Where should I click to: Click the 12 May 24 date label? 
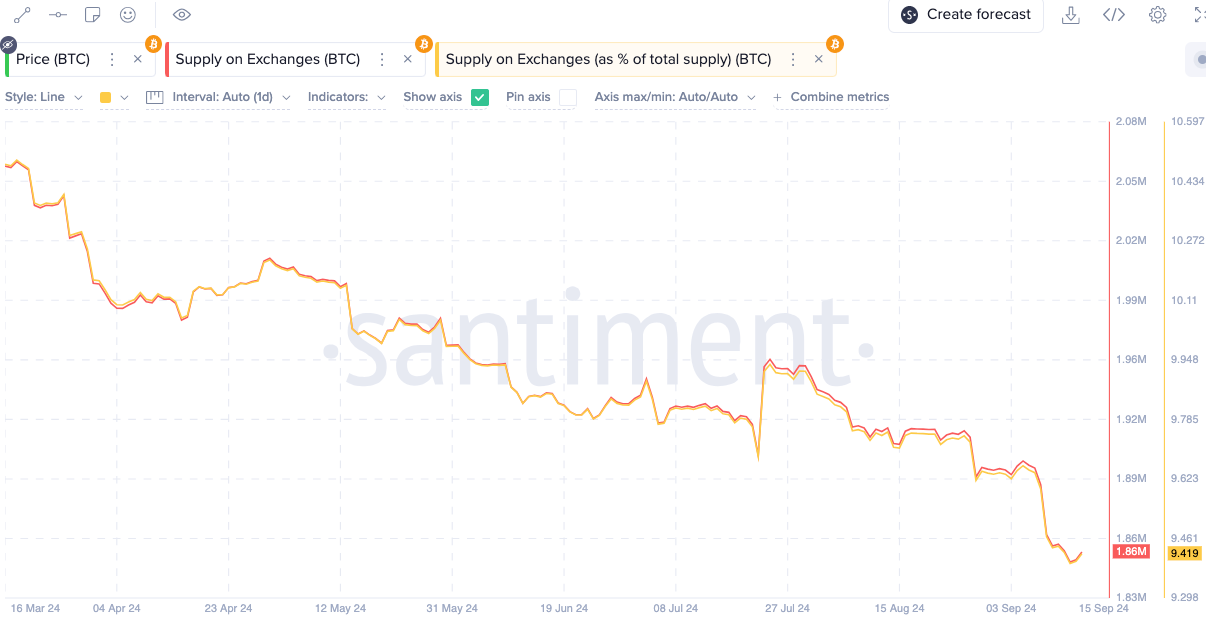tap(340, 608)
